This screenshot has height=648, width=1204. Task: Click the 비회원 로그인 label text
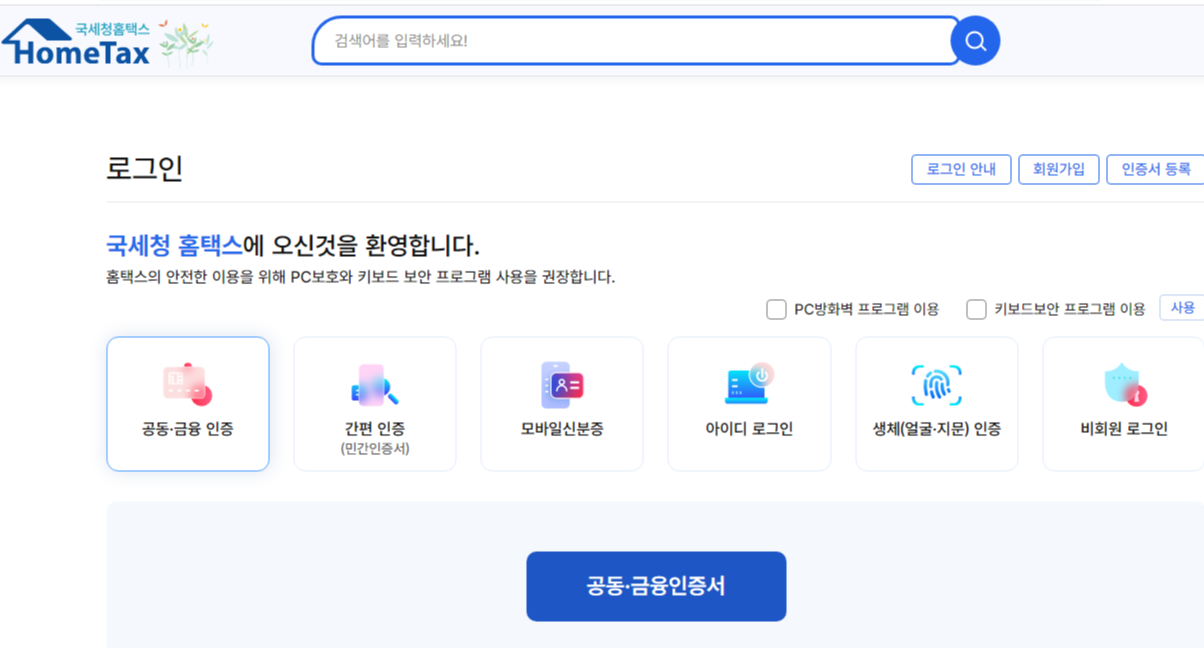point(1124,429)
